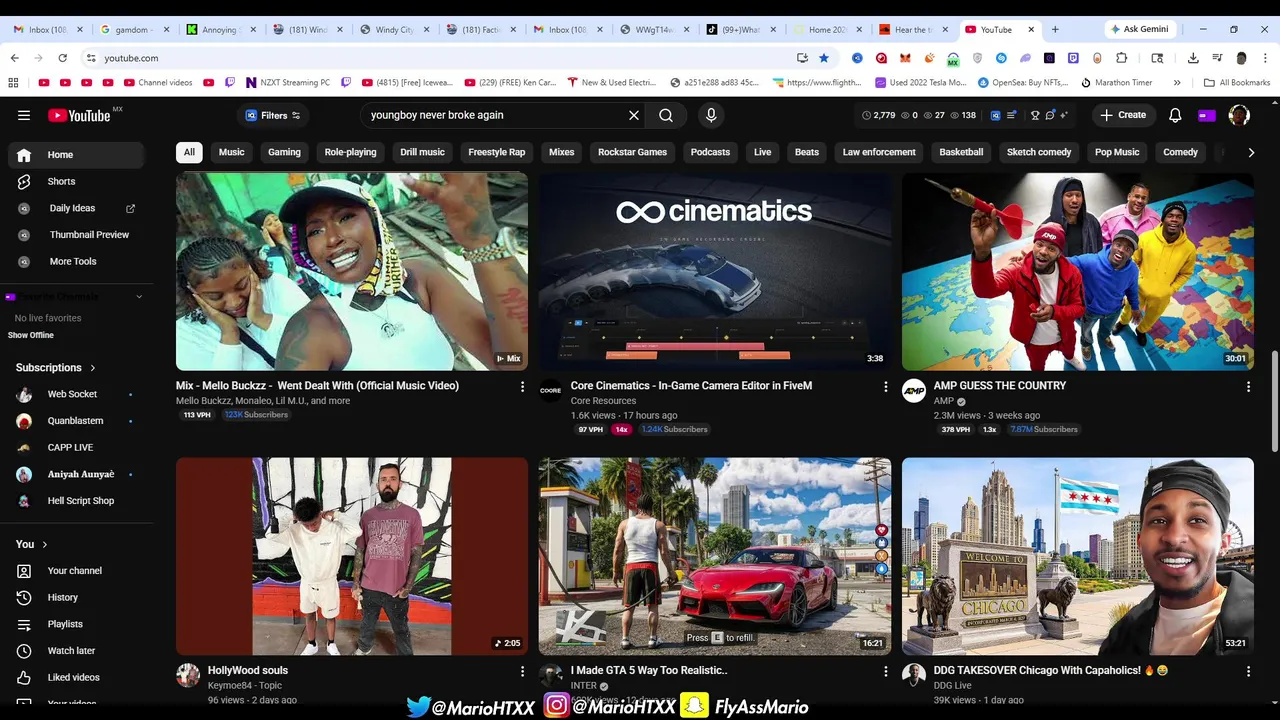Click Ask Gemini in the Chrome title bar
1280x720 pixels.
[1140, 29]
